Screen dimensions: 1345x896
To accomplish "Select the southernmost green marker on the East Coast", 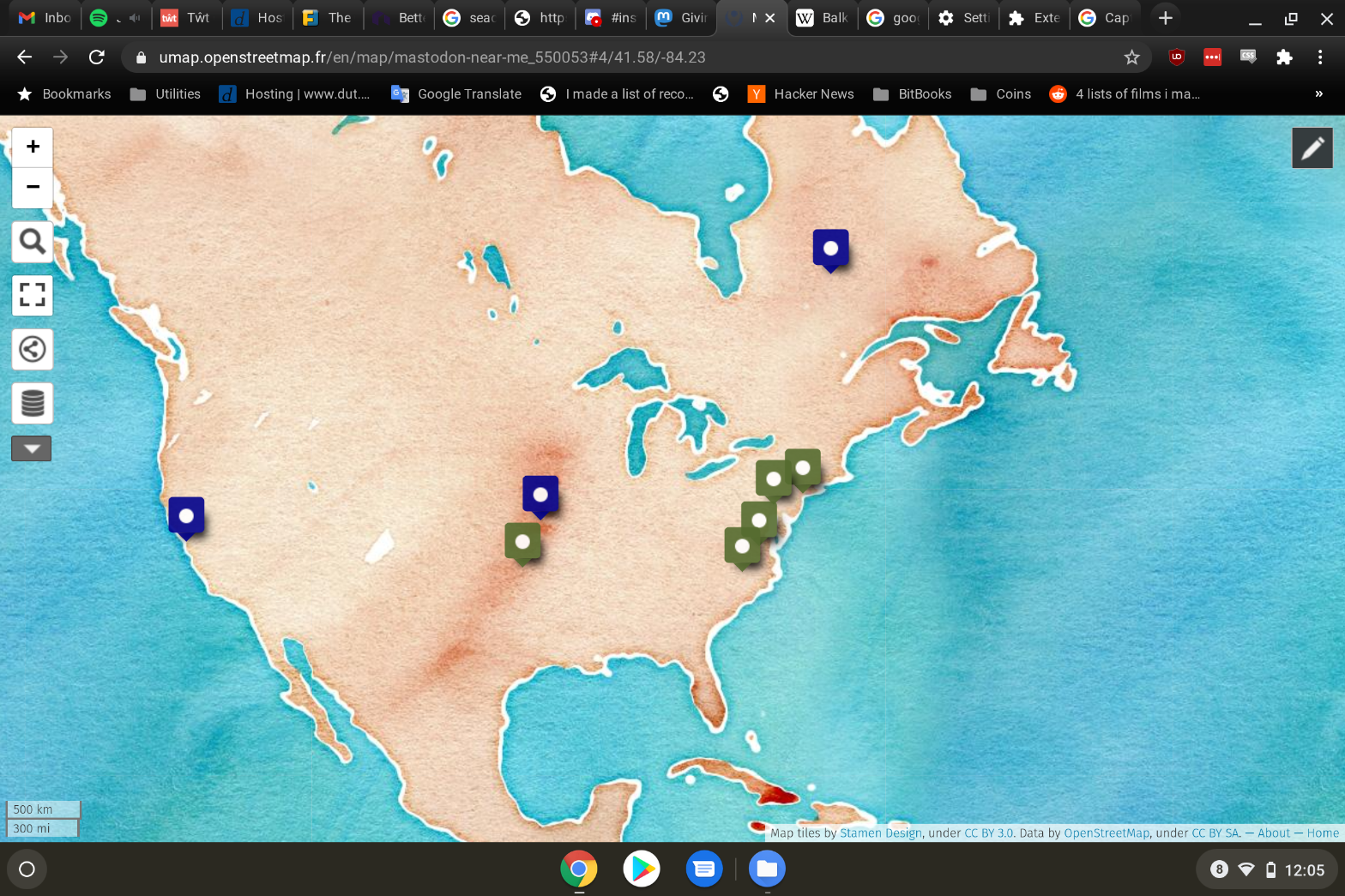I will [x=743, y=547].
